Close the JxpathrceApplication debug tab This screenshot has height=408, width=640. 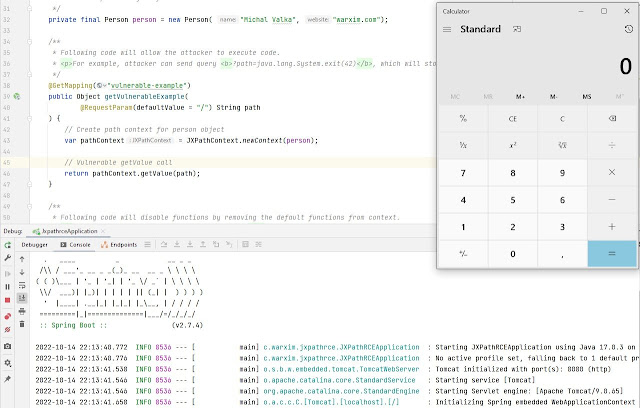(103, 231)
